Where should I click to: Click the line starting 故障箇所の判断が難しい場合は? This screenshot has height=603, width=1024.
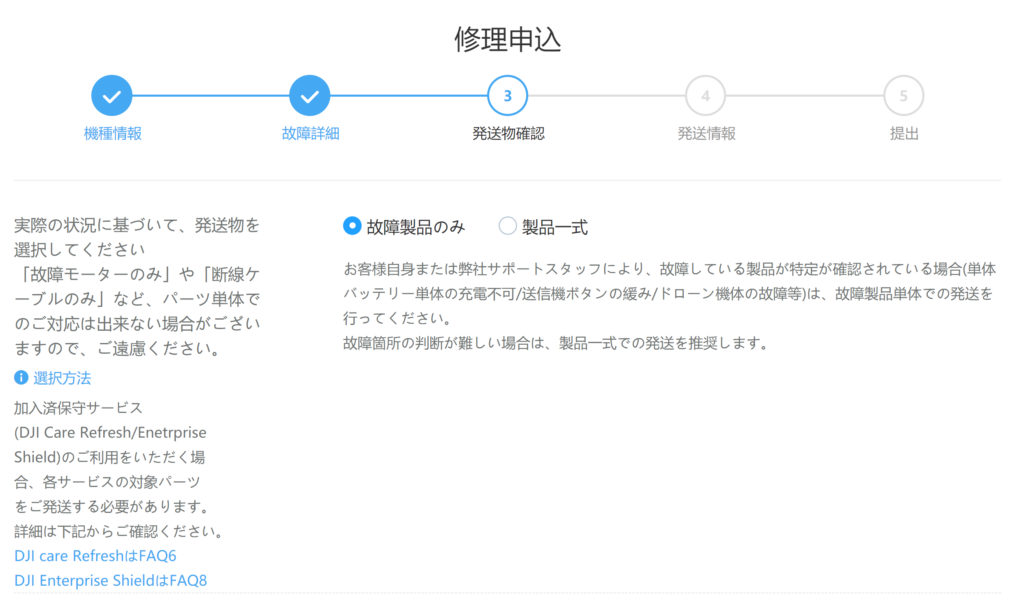(x=556, y=344)
